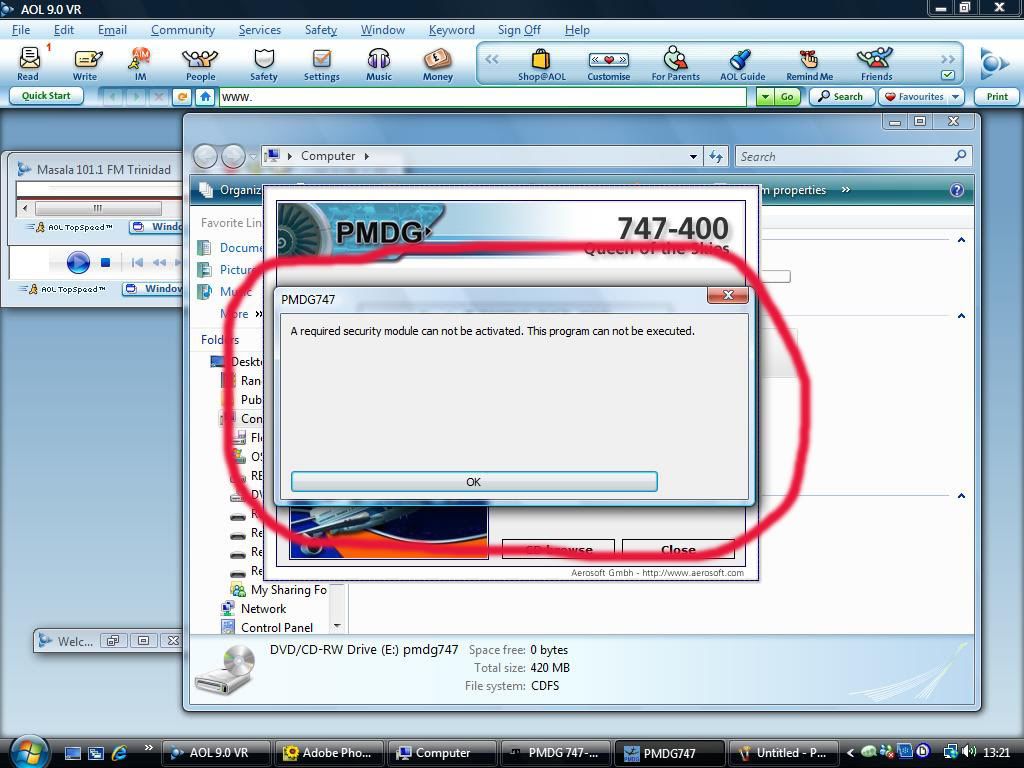Click Show Desktop quick launch icon
Viewport: 1024px width, 768px height.
tap(72, 753)
